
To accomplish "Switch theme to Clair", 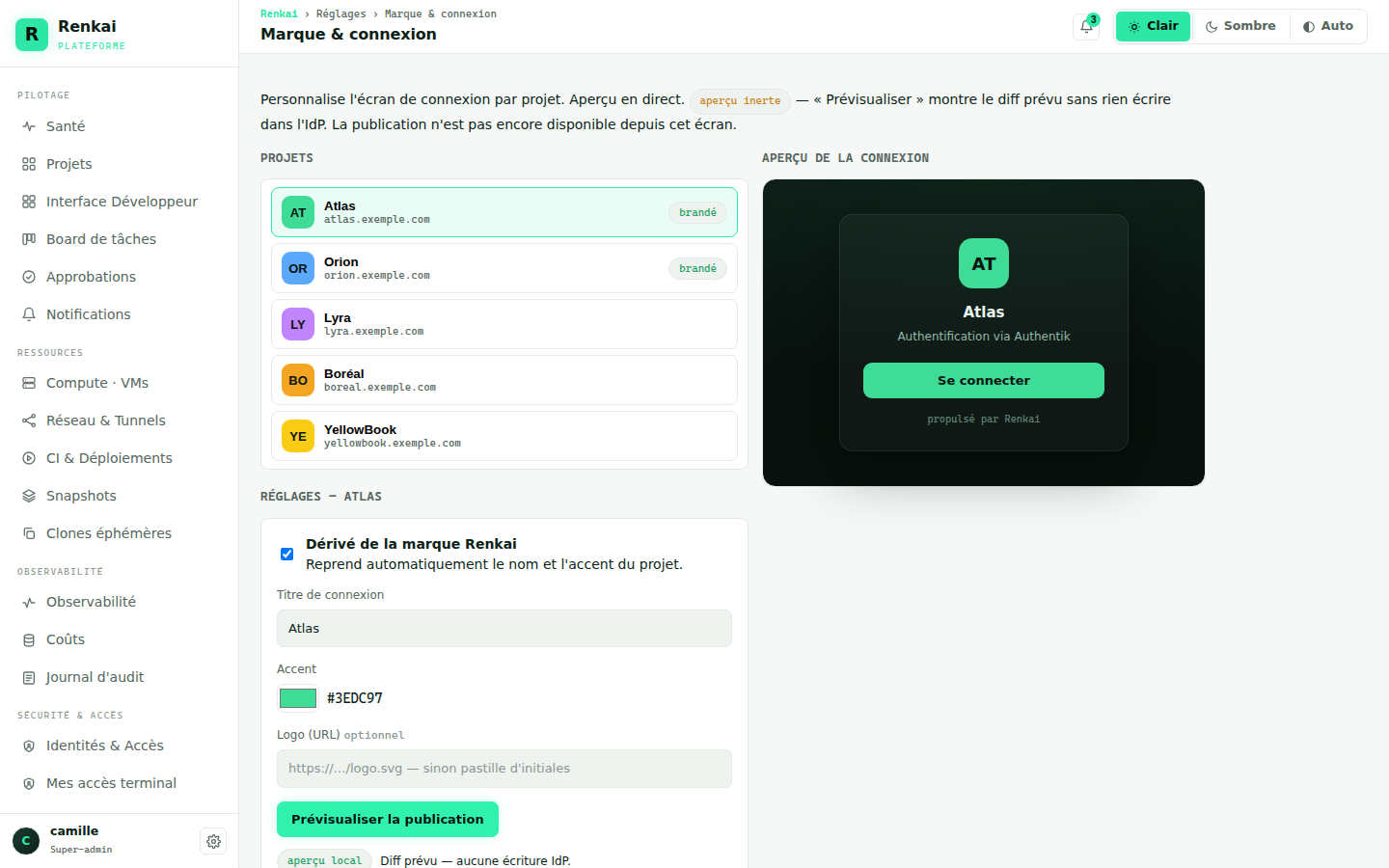I will [1153, 26].
